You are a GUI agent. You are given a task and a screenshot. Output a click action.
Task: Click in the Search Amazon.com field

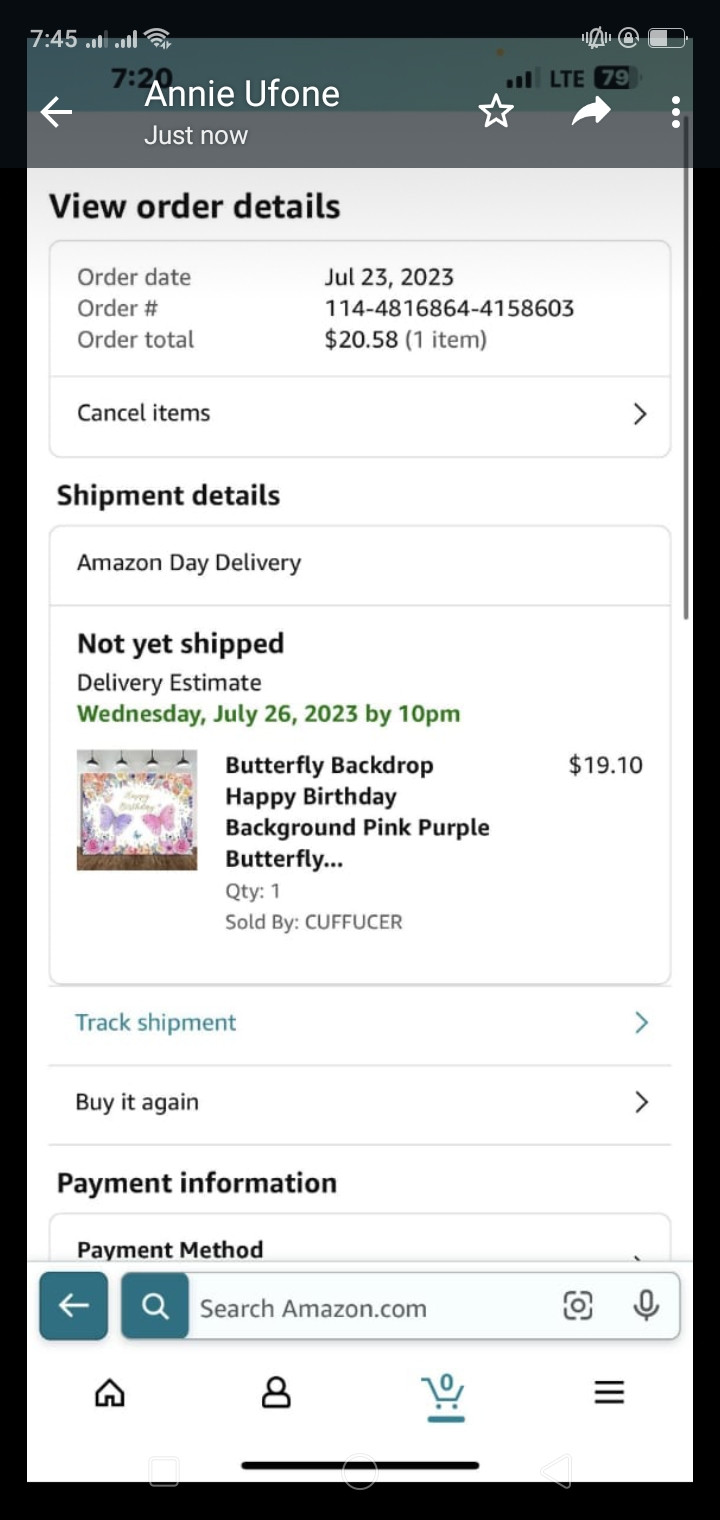370,1308
